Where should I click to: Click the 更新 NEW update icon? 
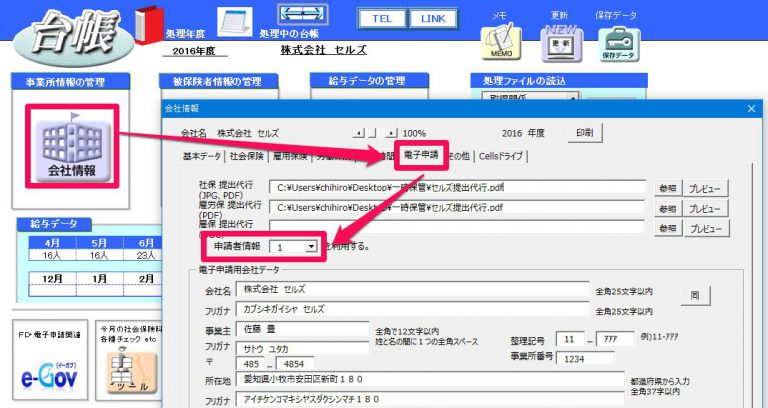[561, 43]
